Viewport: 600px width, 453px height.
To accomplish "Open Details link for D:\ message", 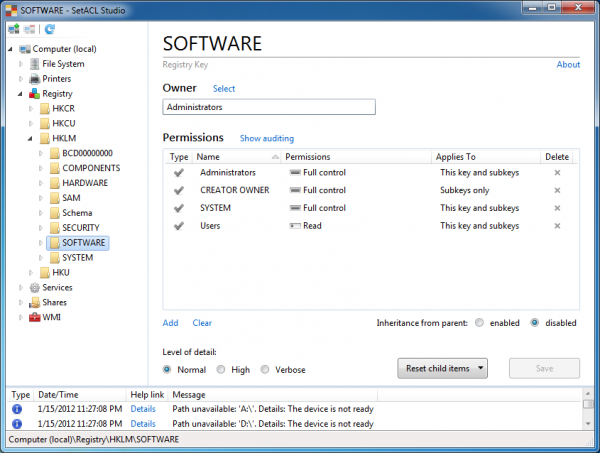I will [x=143, y=424].
